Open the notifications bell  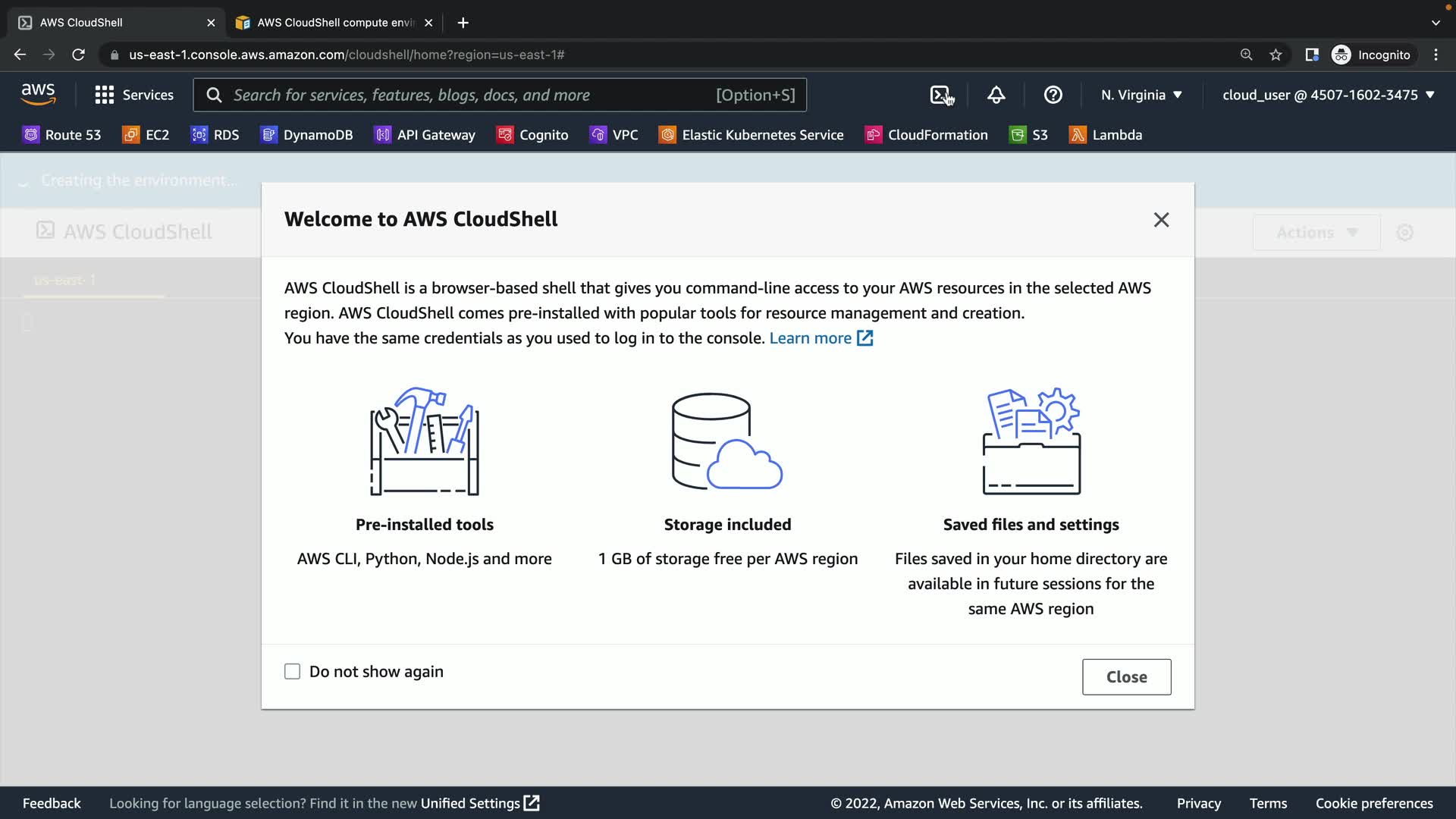(x=996, y=95)
